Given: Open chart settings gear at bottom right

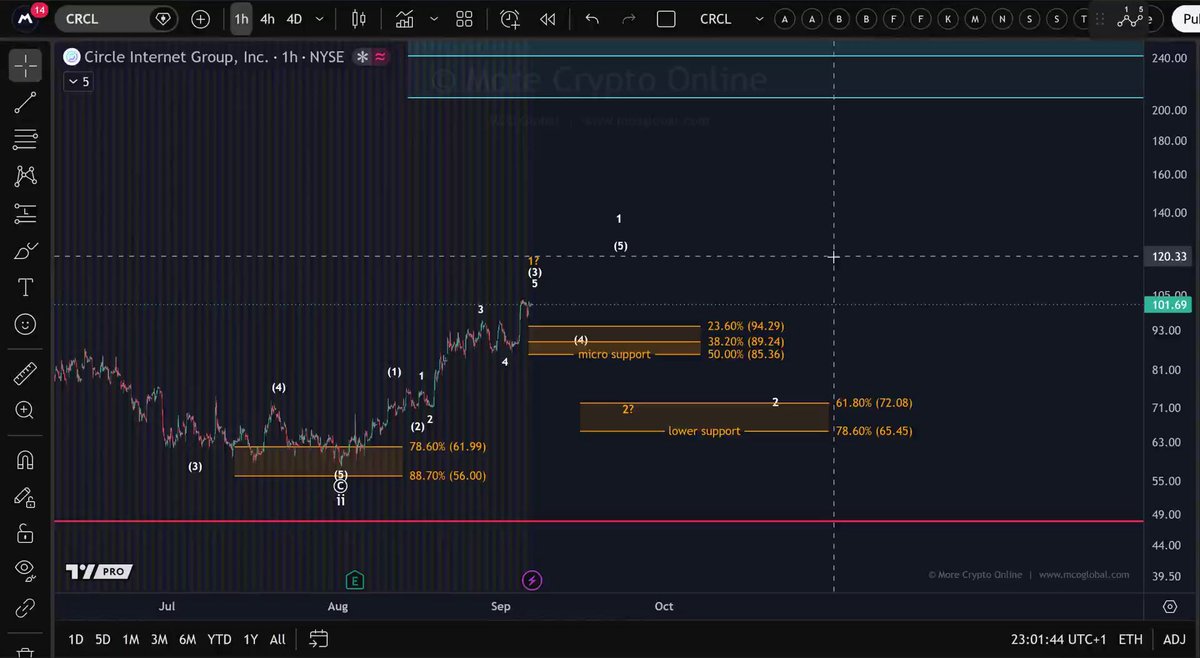Looking at the screenshot, I should coord(1169,607).
